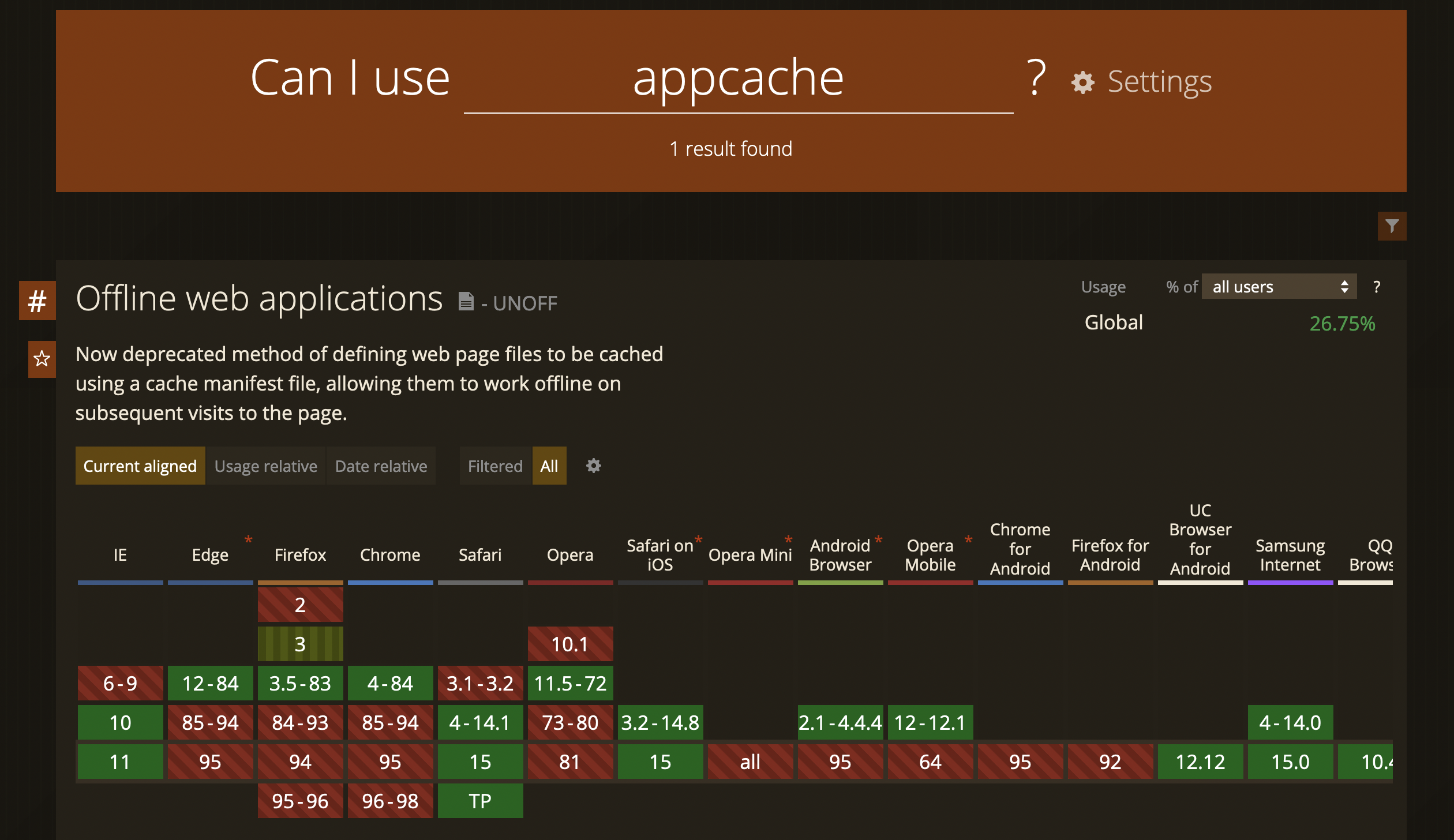Click the Settings link text
Image resolution: width=1454 pixels, height=840 pixels.
point(1160,81)
